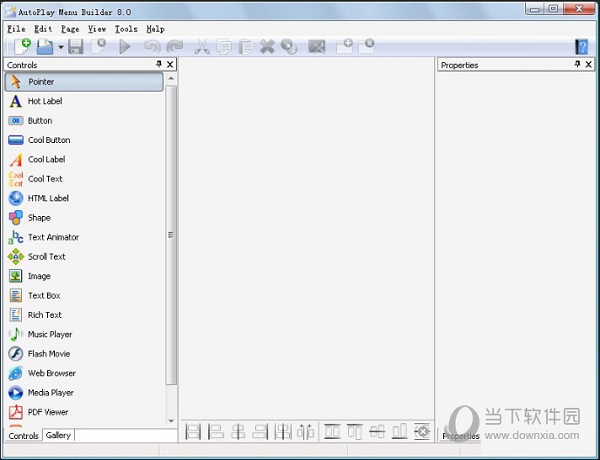
Task: Click the Delete X toolbar icon
Action: click(267, 47)
